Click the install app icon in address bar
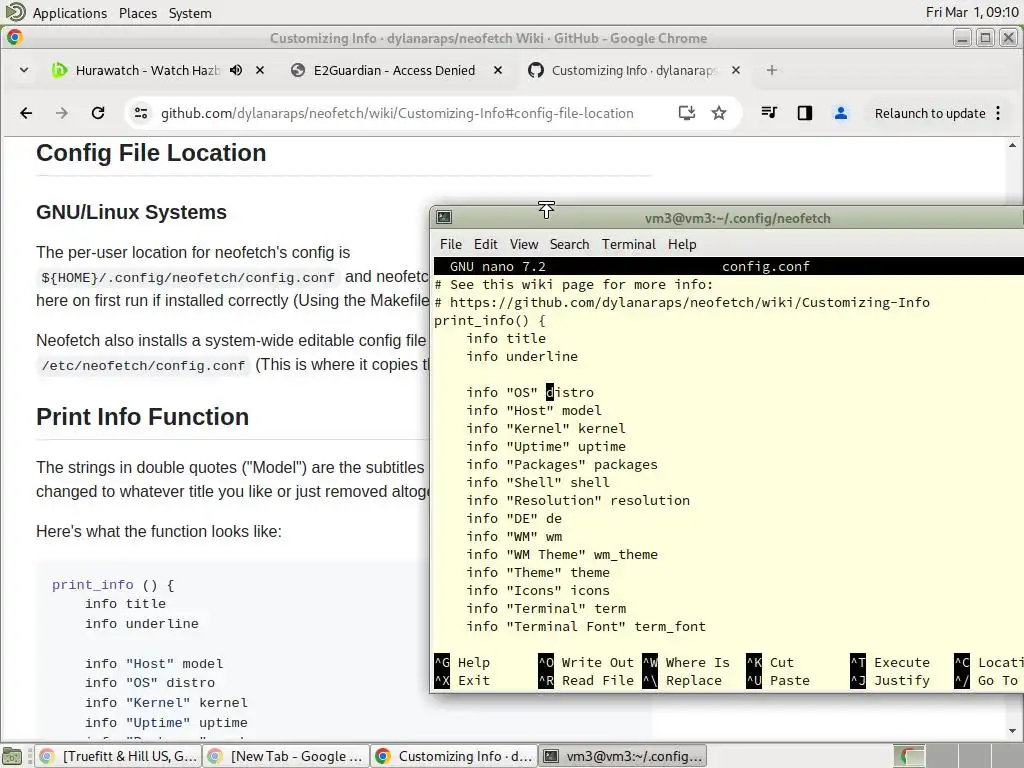This screenshot has height=768, width=1024. 686,113
